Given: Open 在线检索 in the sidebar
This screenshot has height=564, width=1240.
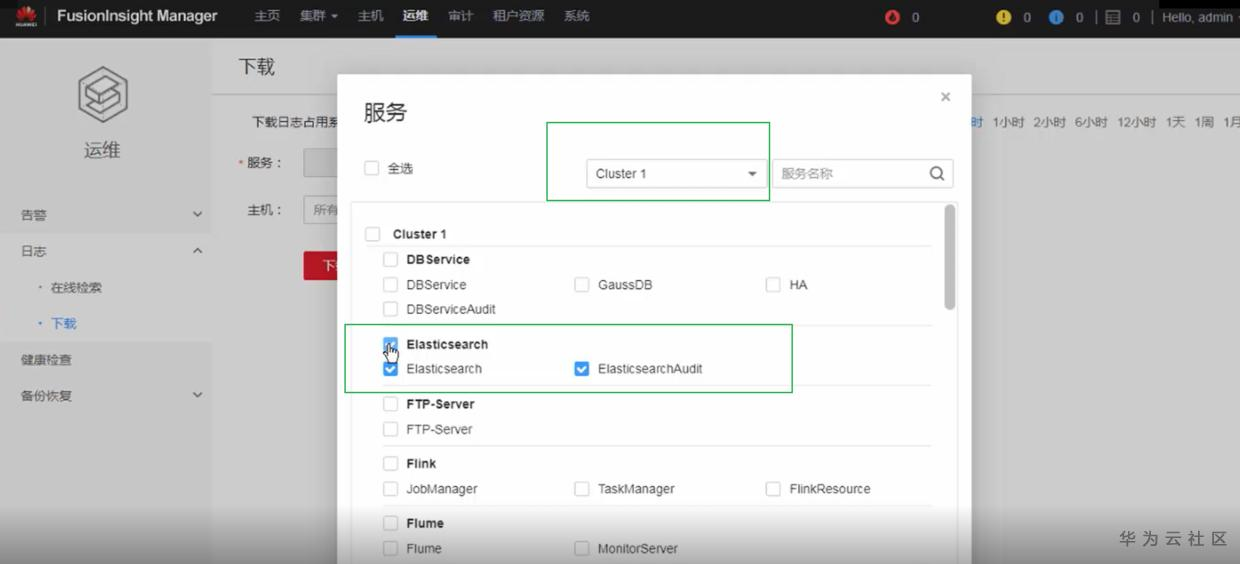Looking at the screenshot, I should 76,288.
